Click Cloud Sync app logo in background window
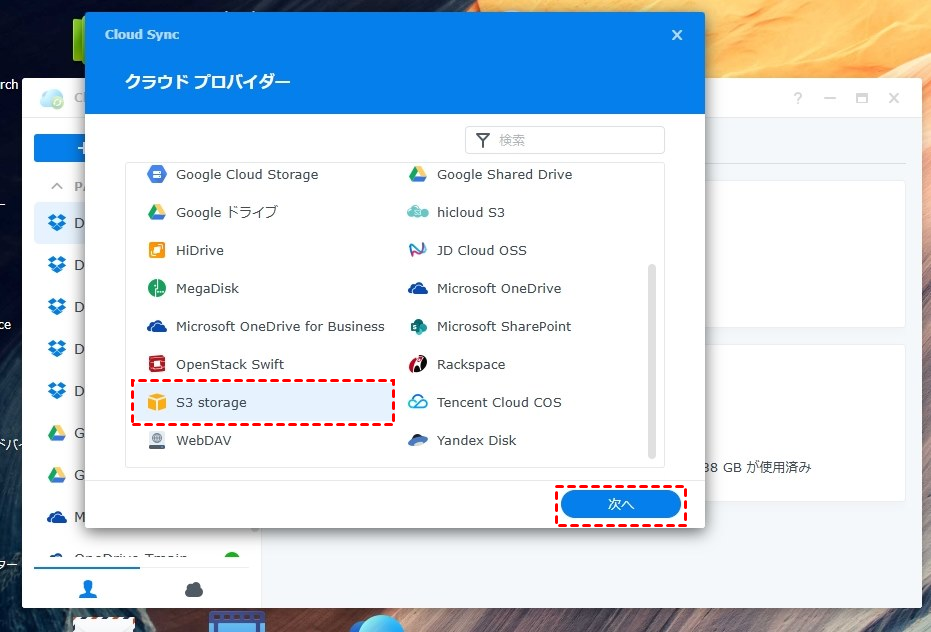Viewport: 931px width, 632px height. [x=52, y=99]
